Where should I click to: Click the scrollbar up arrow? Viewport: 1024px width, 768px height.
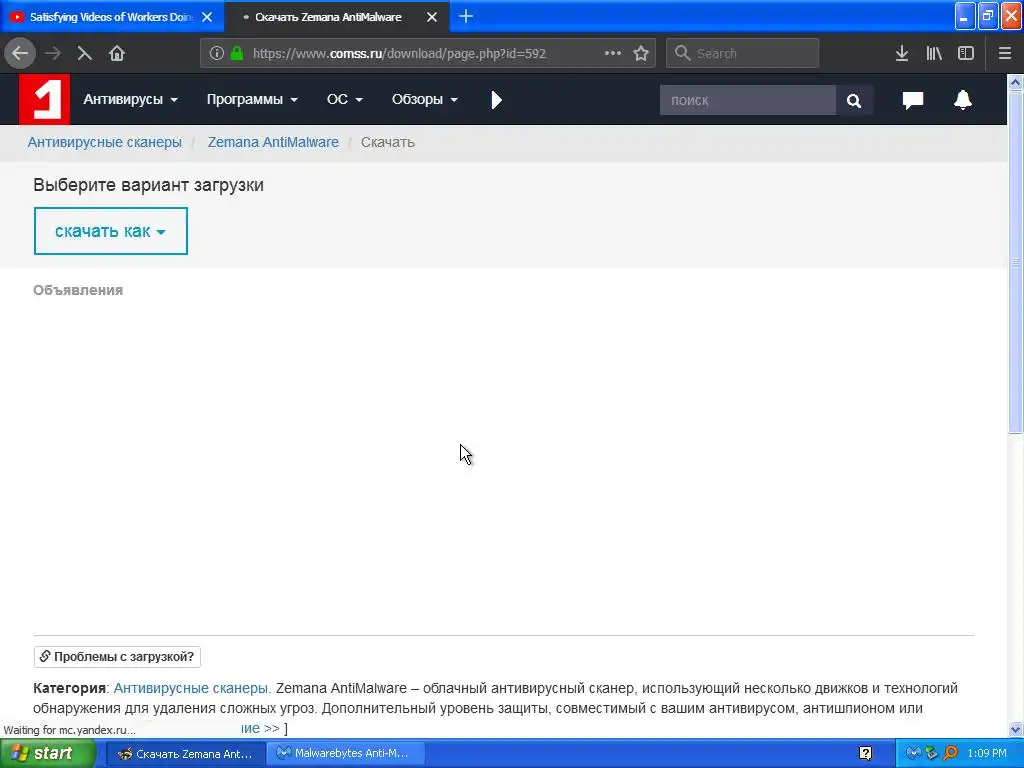coord(1015,82)
